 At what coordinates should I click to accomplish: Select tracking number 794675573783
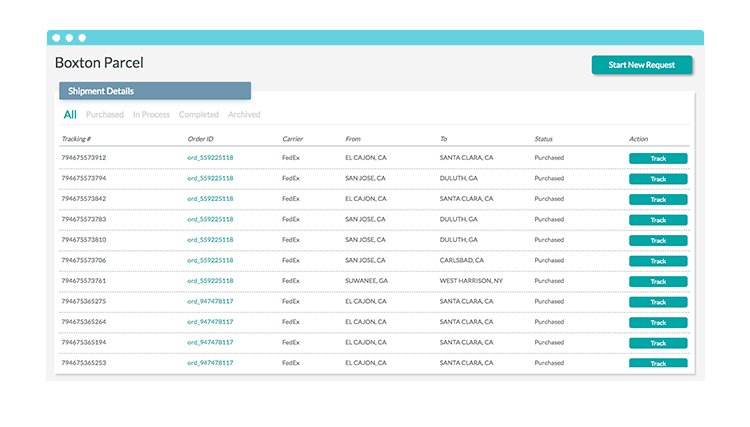click(84, 219)
